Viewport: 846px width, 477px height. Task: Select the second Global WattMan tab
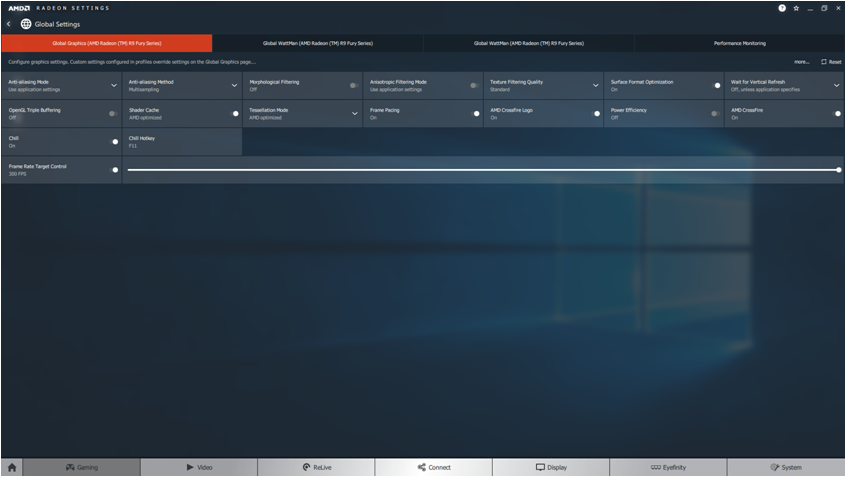pyautogui.click(x=529, y=43)
